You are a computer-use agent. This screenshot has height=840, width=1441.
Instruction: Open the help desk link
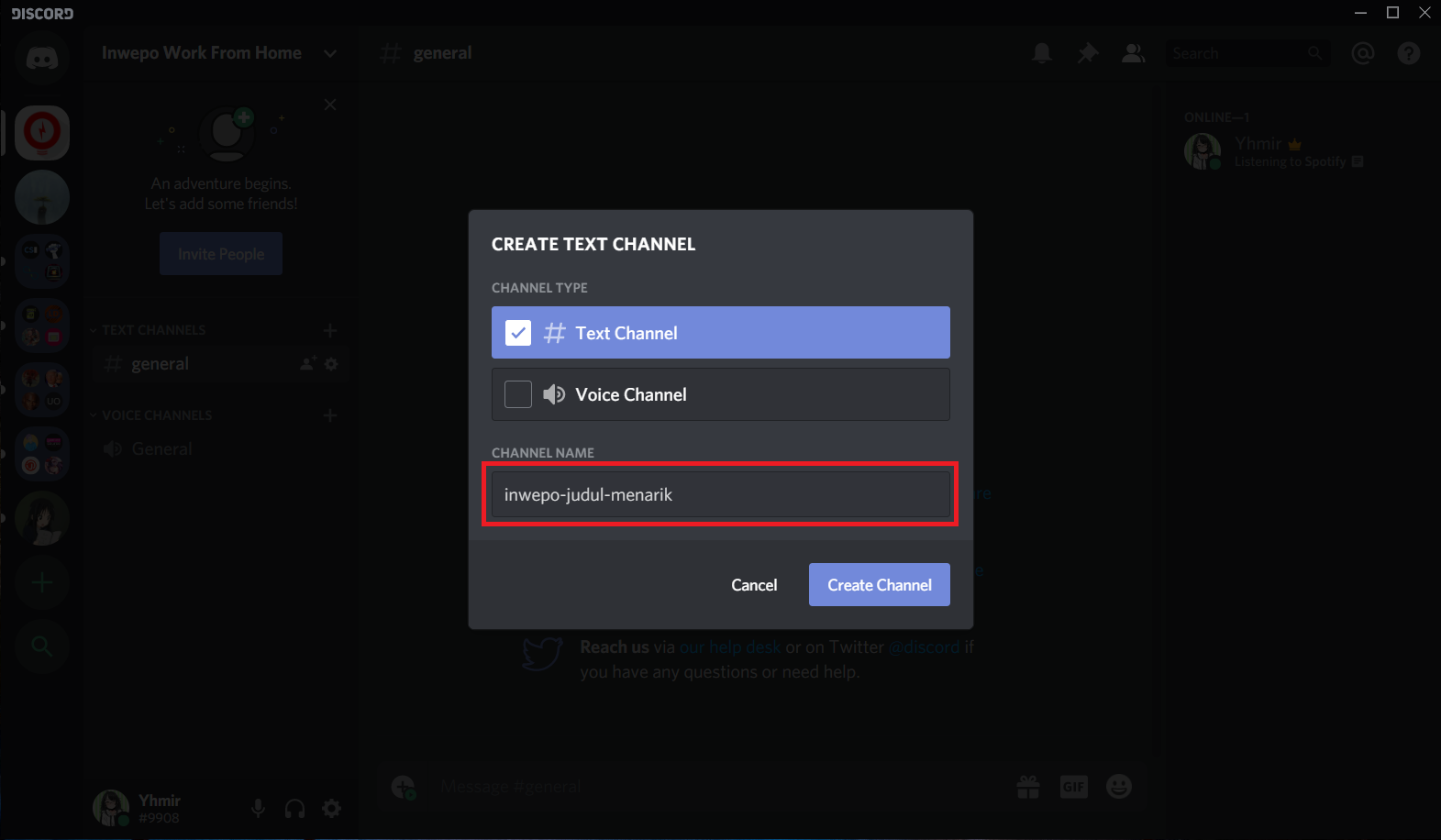click(730, 647)
